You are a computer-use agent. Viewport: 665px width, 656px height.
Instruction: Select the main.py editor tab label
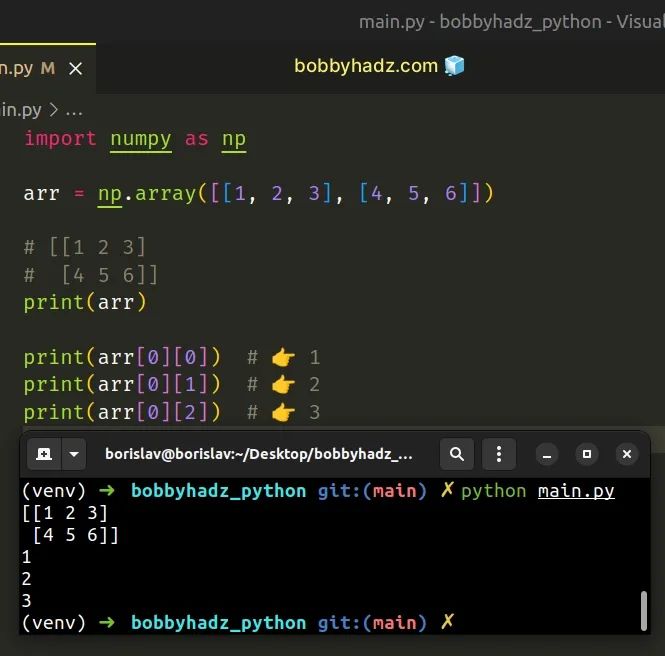click(x=16, y=69)
